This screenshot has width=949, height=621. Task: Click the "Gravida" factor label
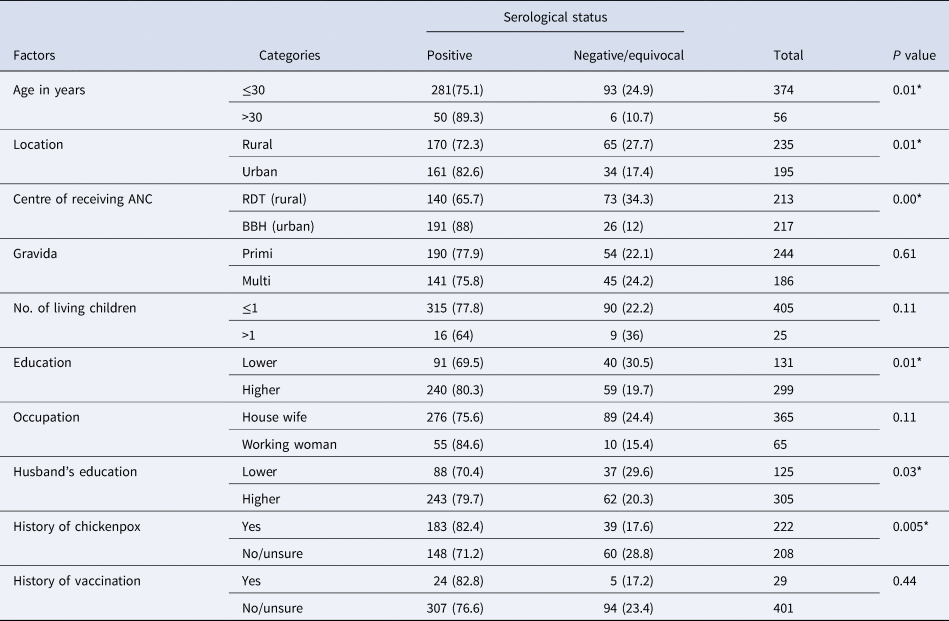tap(37, 254)
